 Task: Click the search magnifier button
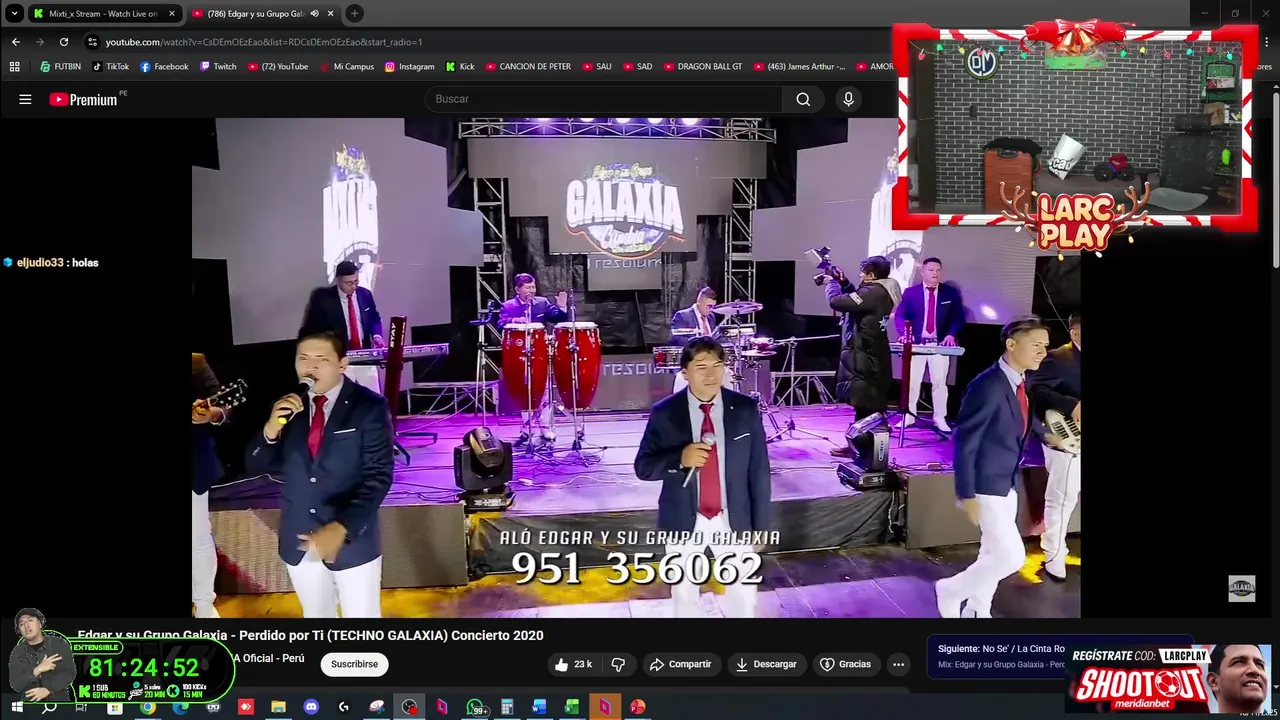[x=803, y=99]
